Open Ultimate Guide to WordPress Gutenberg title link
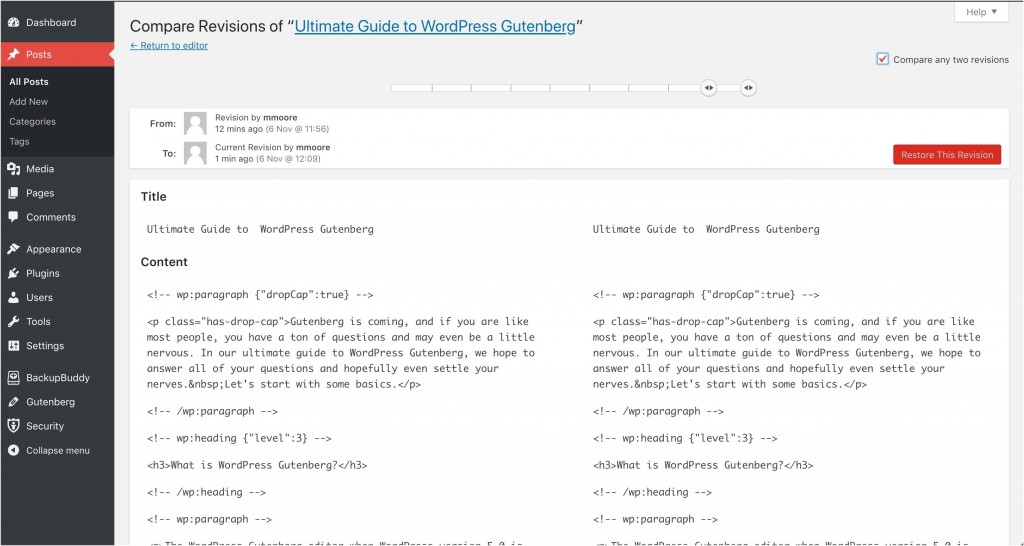Screen dimensions: 1024x546 pyautogui.click(x=435, y=26)
